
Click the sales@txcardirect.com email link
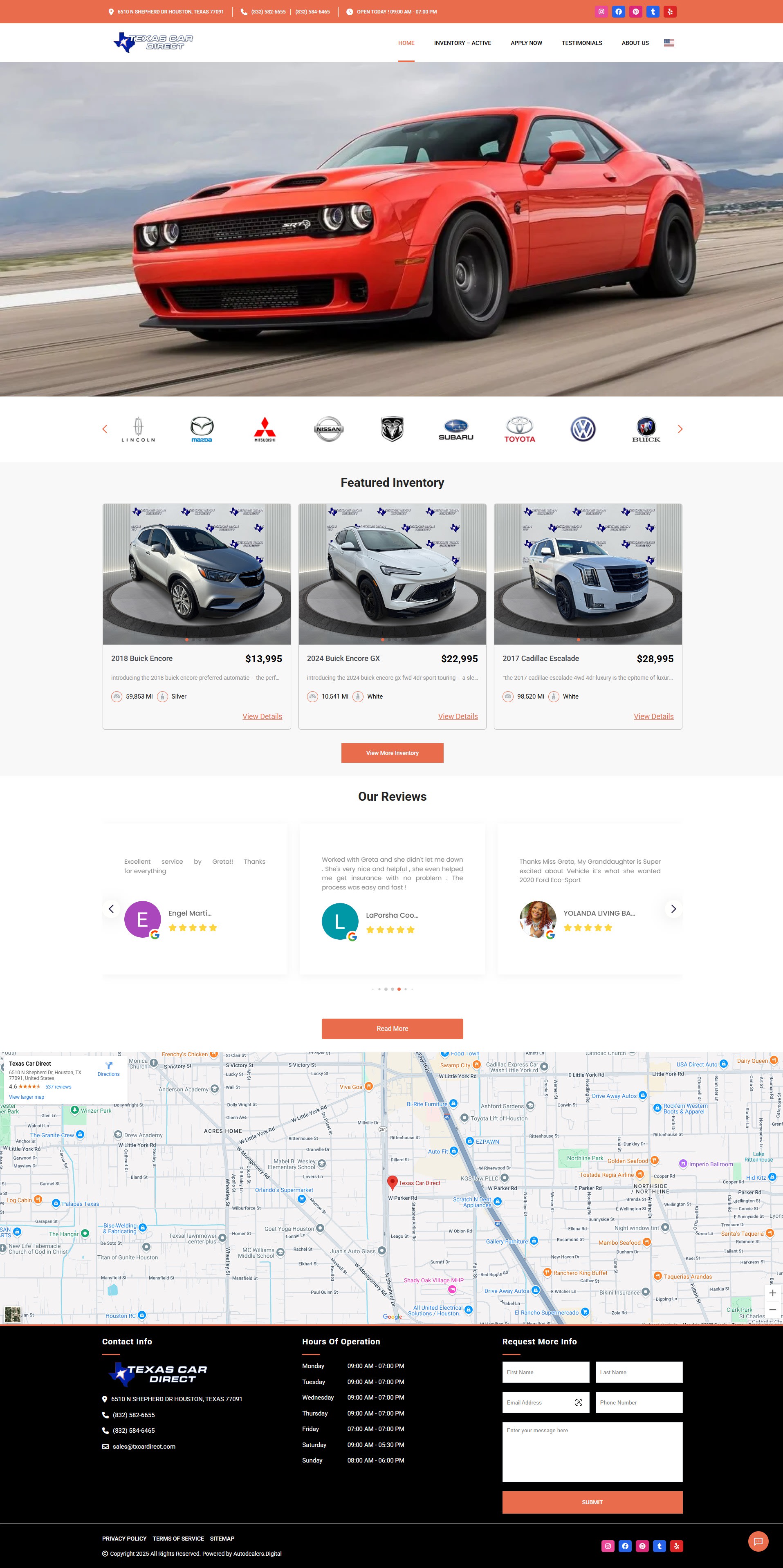point(144,1447)
